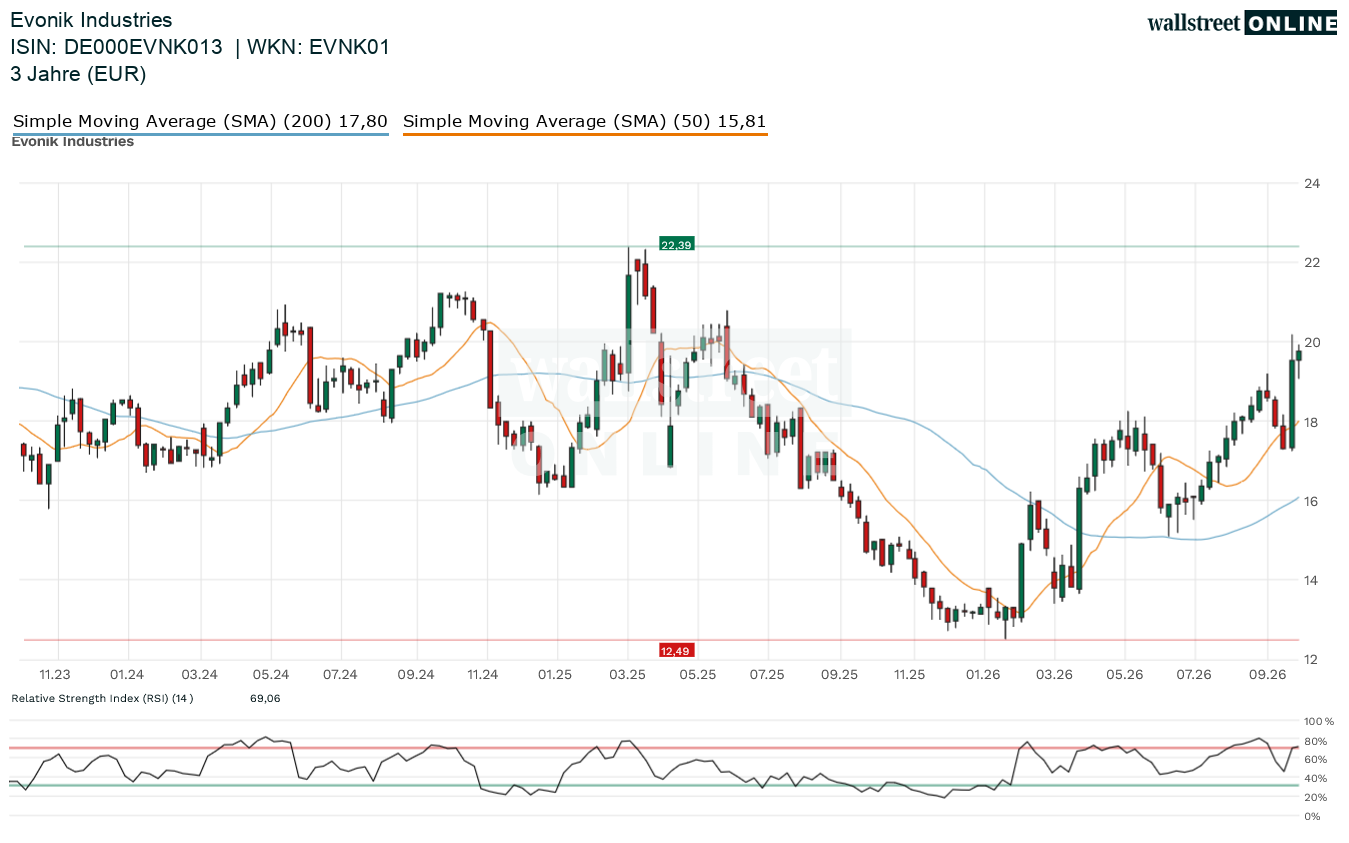Image resolution: width=1349 pixels, height=843 pixels.
Task: Select the '3 Jahre (EUR)' timeframe label
Action: (78, 74)
